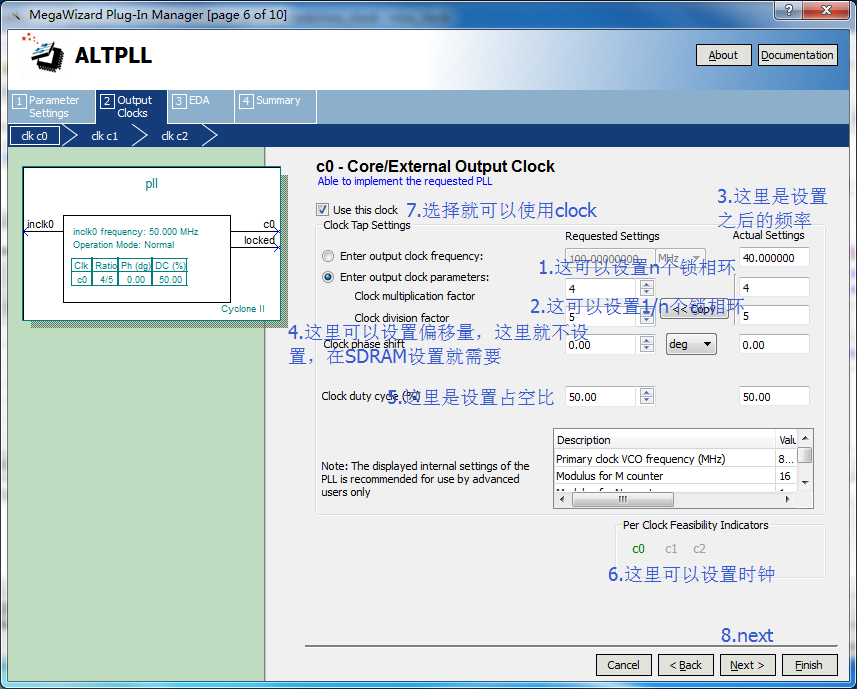Open the Documentation button

coord(797,55)
